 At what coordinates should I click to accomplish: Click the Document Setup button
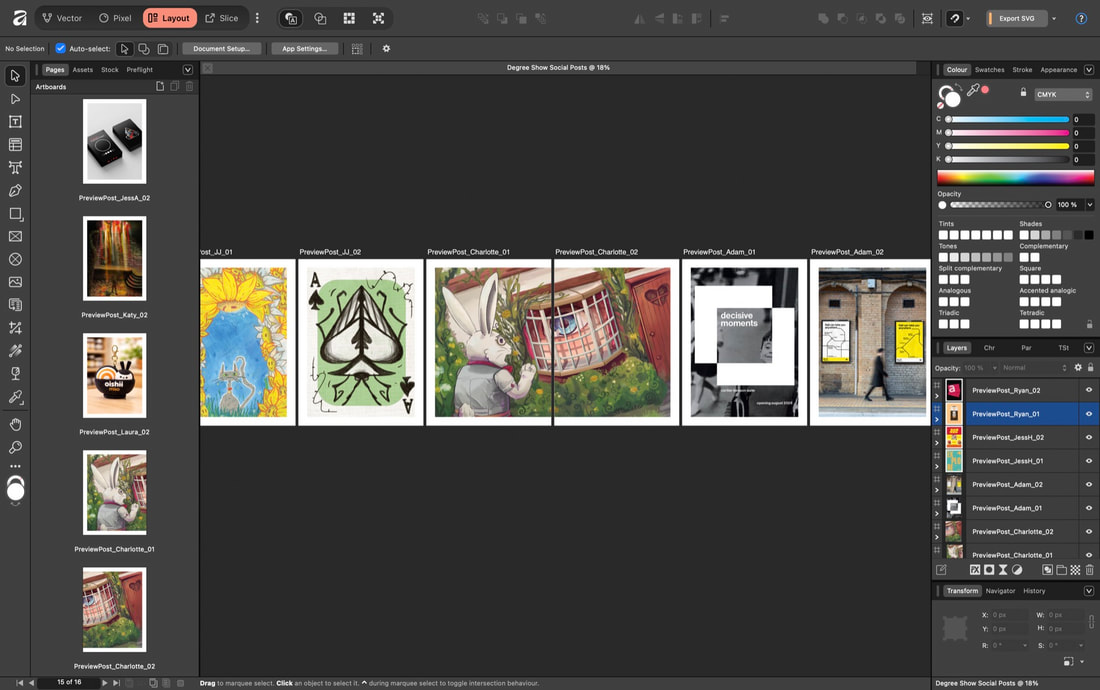tap(222, 48)
